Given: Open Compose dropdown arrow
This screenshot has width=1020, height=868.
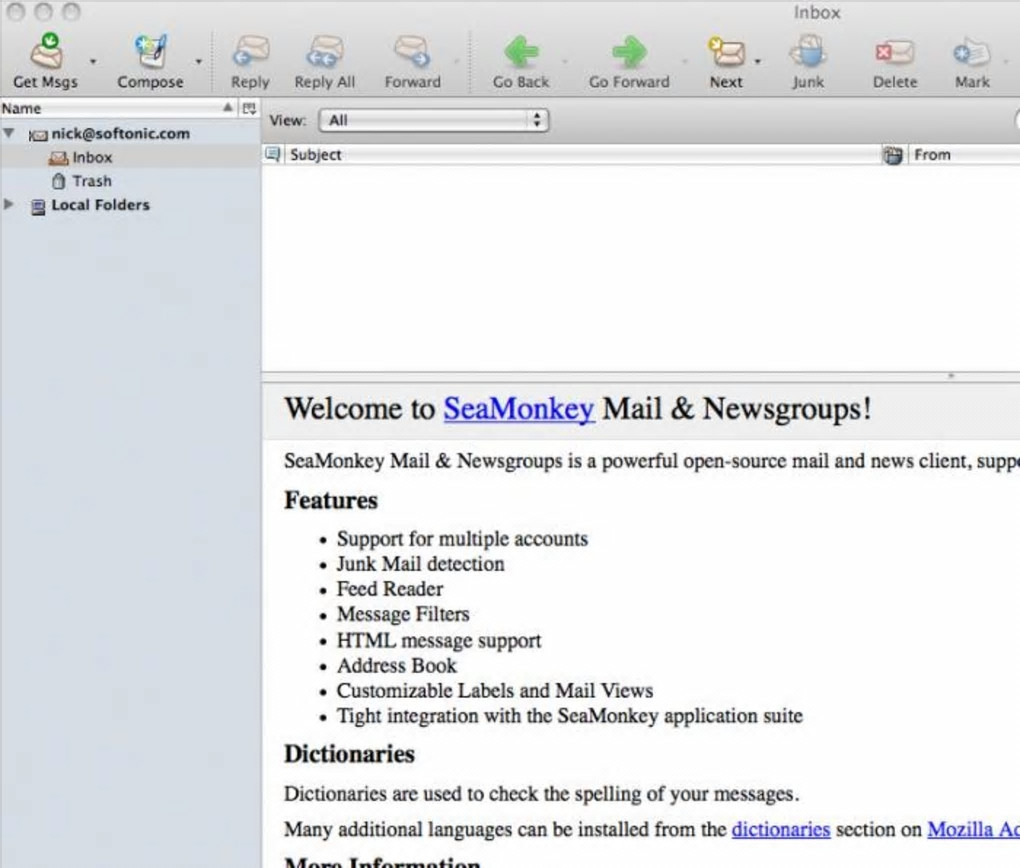Looking at the screenshot, I should [199, 61].
